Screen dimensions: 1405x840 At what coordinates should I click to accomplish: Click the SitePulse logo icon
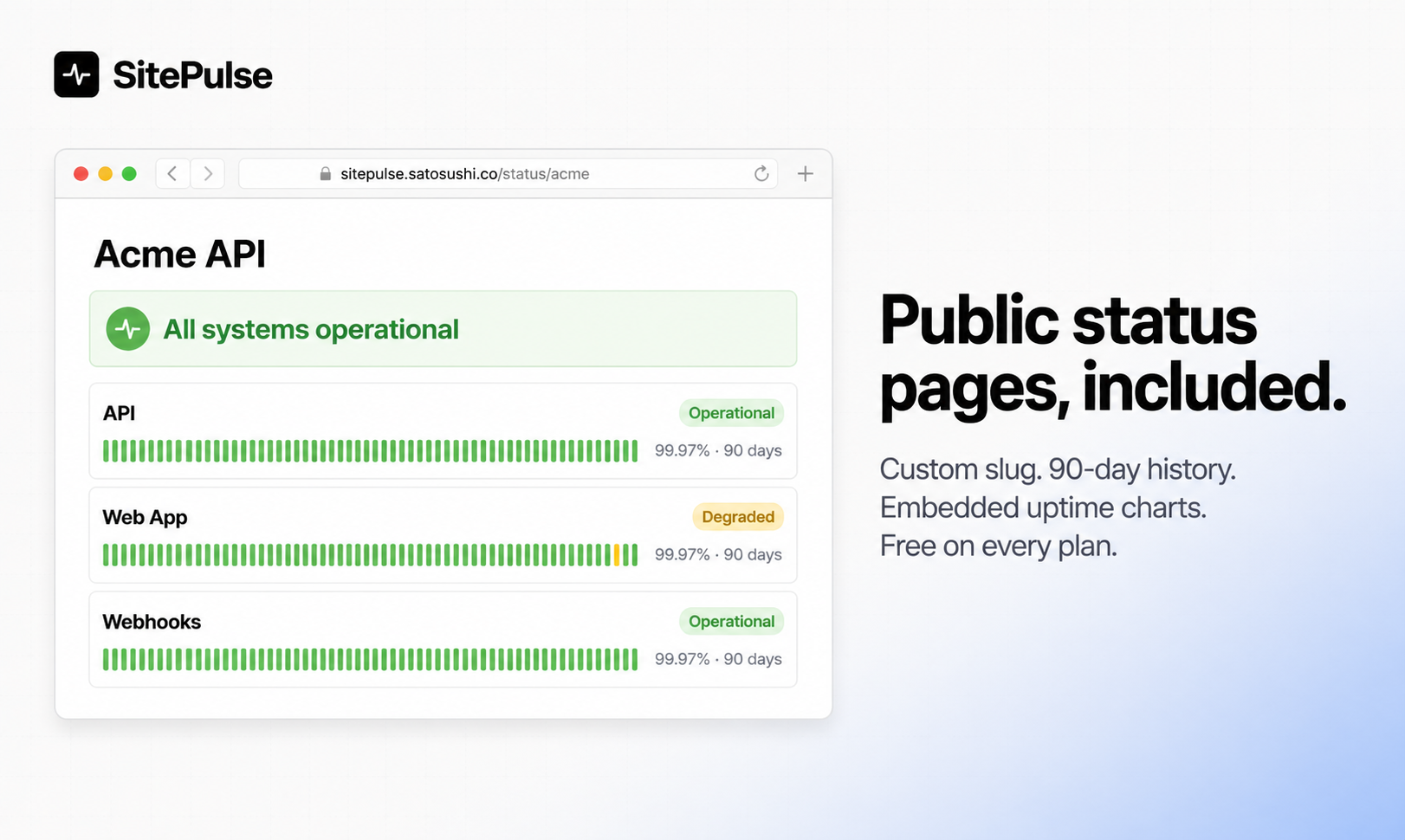[x=76, y=74]
